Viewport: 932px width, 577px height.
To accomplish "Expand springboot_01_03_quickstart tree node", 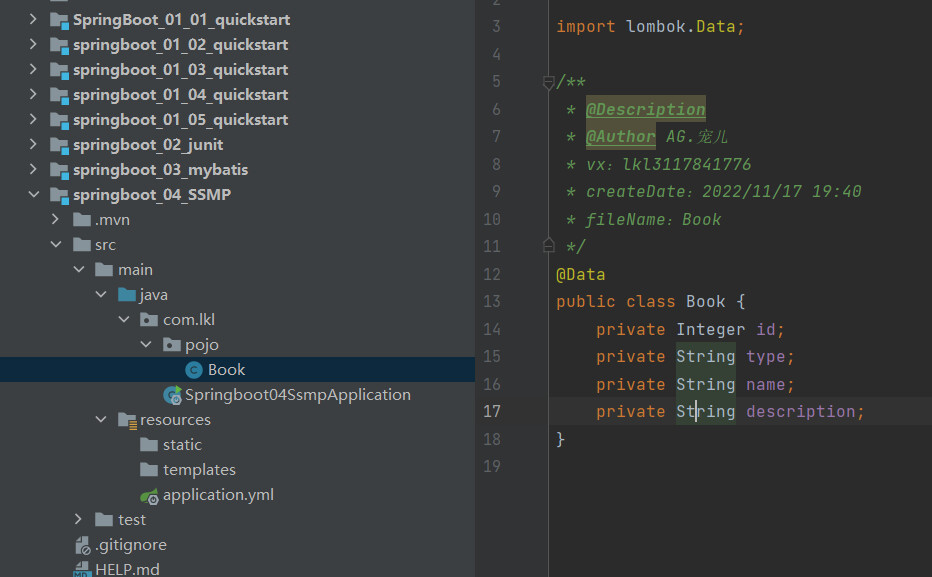I will click(x=33, y=70).
